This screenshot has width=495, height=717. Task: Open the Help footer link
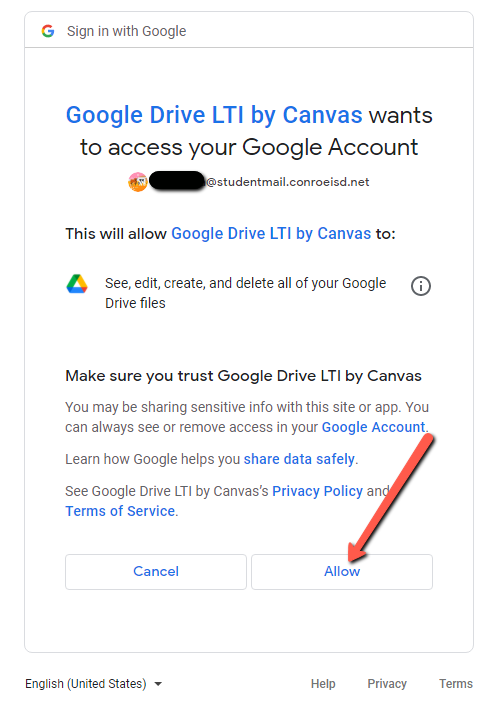[323, 684]
